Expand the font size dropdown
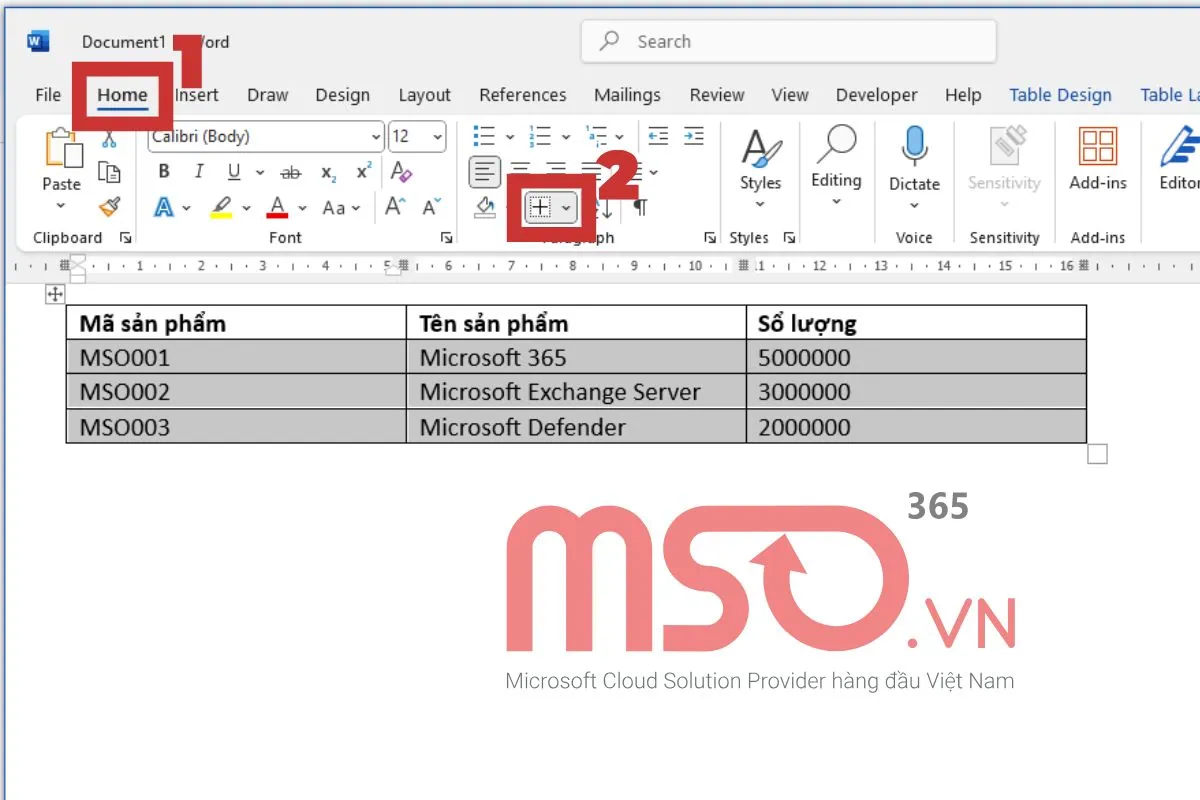The height and width of the screenshot is (800, 1200). coord(437,137)
